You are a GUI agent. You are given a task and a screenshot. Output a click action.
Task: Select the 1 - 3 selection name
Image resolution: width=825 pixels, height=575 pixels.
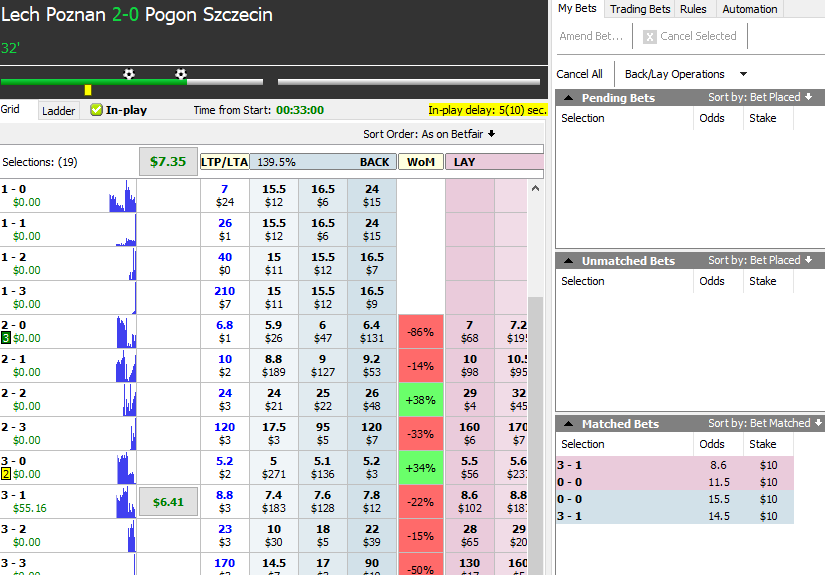[x=14, y=291]
